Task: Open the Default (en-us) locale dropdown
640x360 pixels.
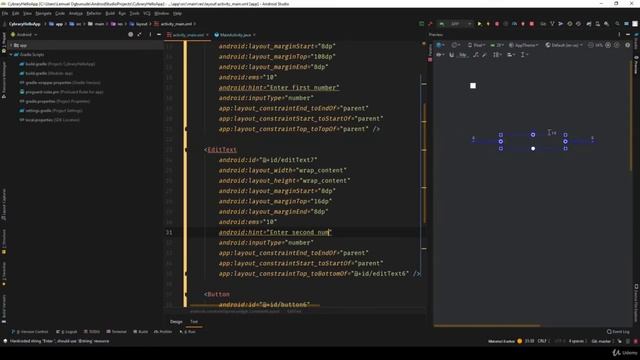Action: click(x=564, y=45)
